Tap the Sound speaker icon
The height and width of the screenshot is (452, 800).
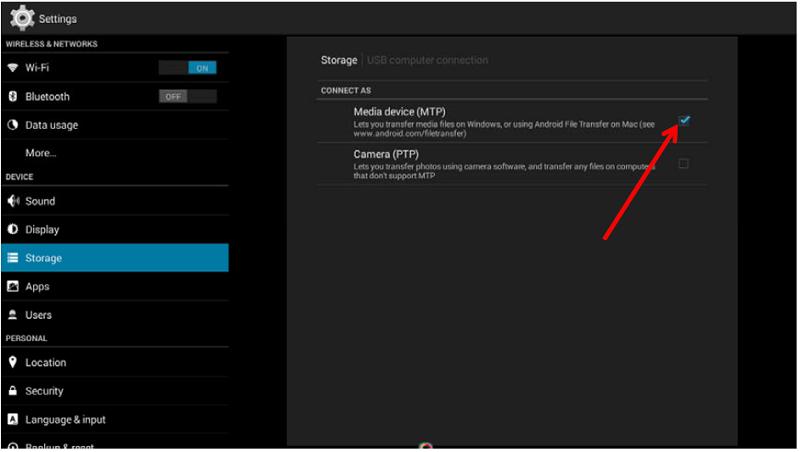[13, 201]
